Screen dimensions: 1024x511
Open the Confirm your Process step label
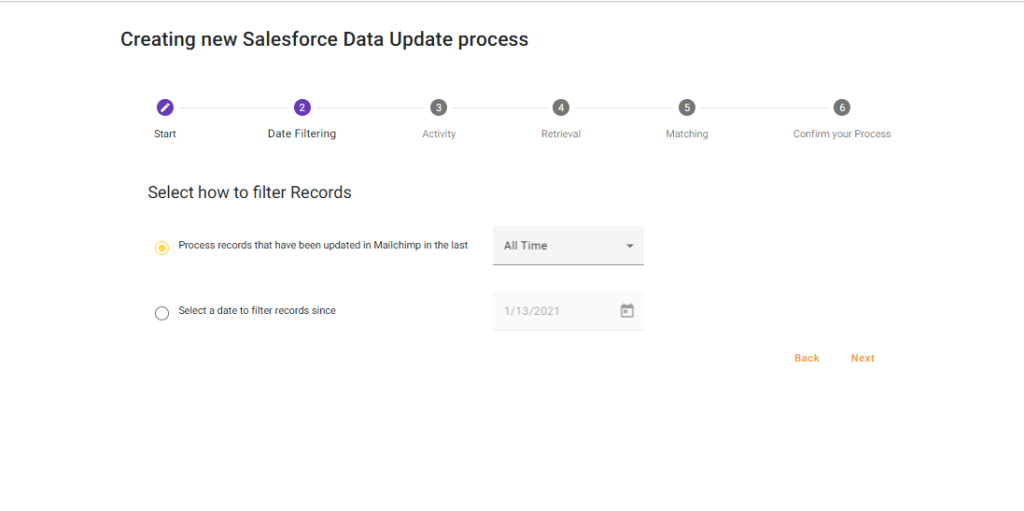pyautogui.click(x=842, y=134)
